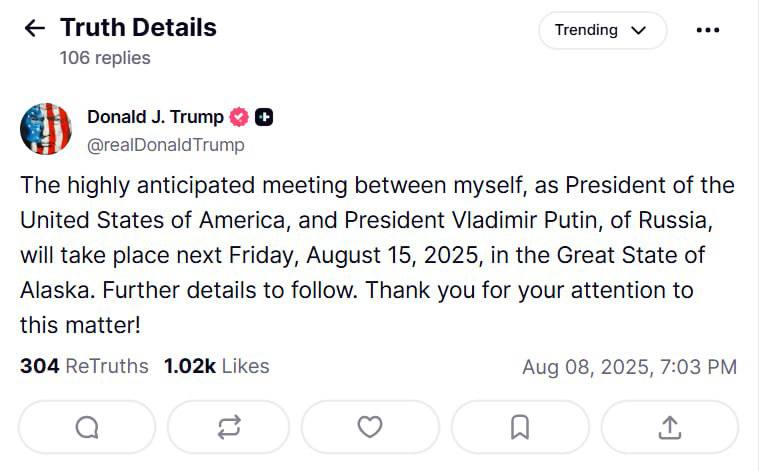Like the post with the heart icon

click(370, 427)
